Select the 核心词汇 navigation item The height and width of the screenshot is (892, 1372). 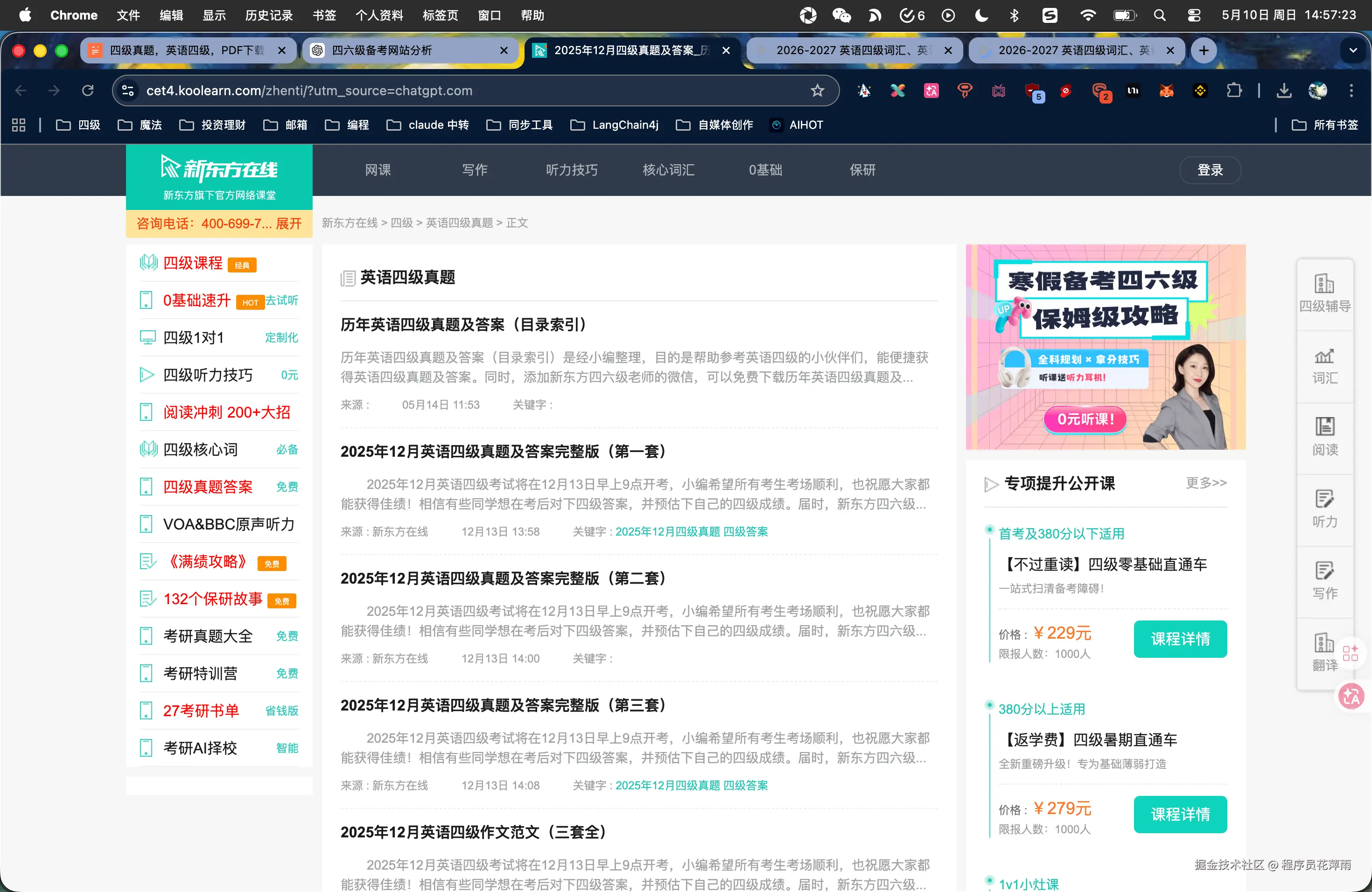(669, 170)
